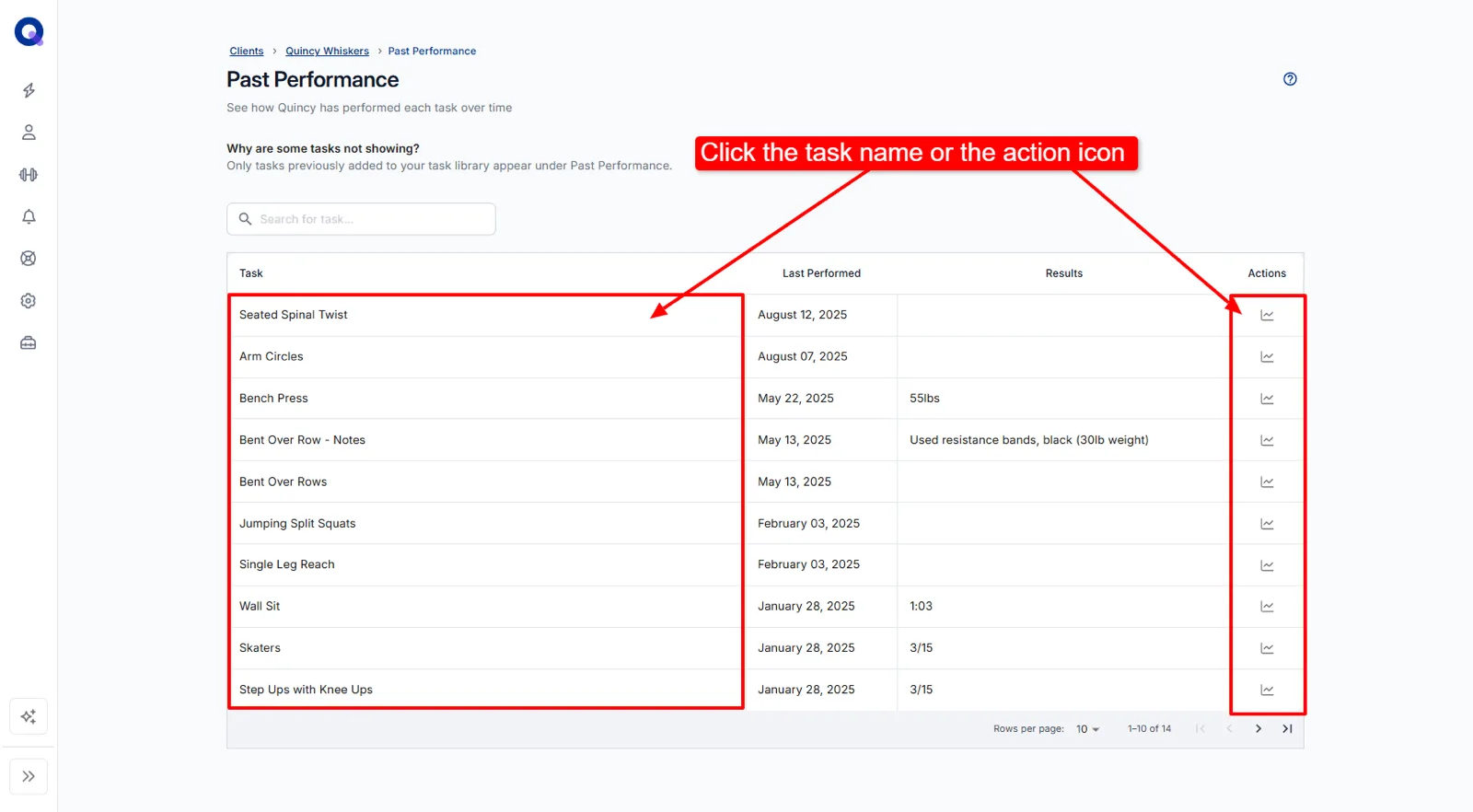The image size is (1473, 812).
Task: Open the Jumping Split Squats task
Action: (x=297, y=523)
